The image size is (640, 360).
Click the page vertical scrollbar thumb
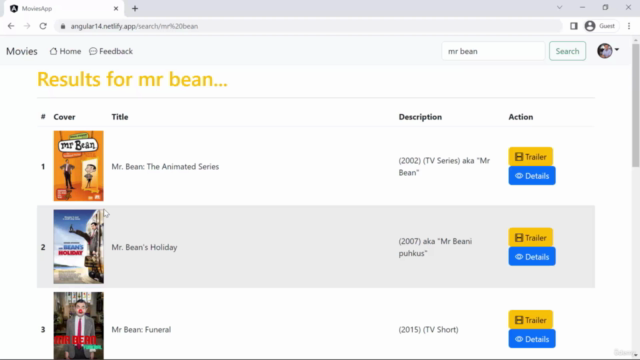click(x=636, y=104)
